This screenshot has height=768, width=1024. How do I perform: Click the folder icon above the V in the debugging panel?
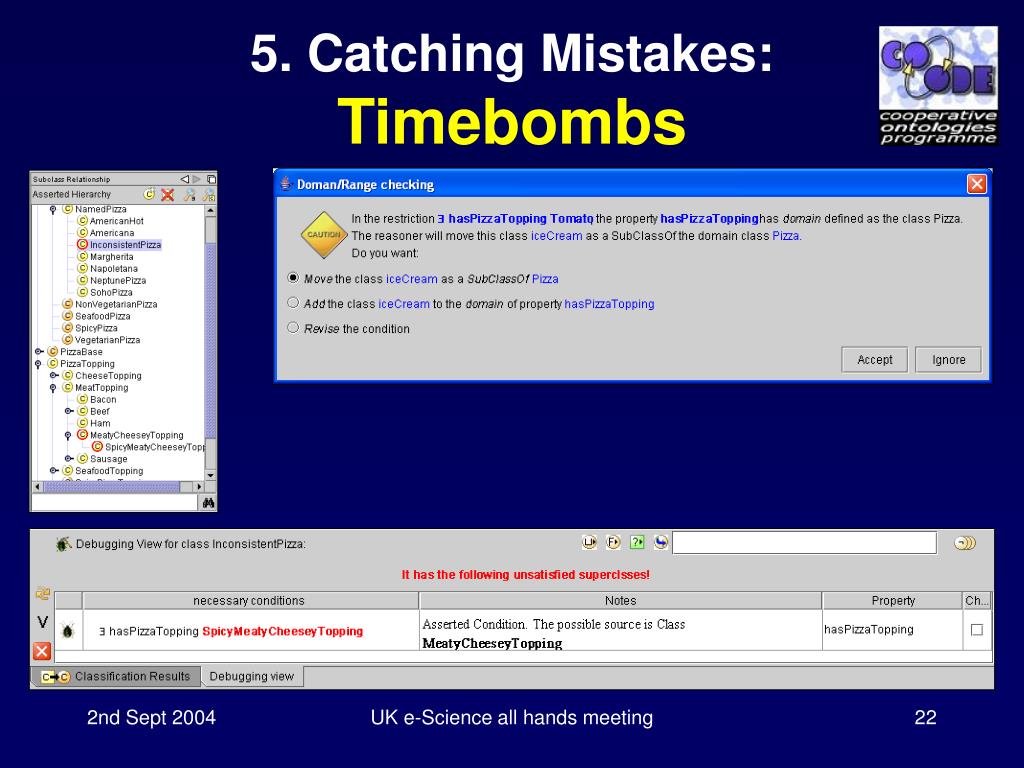coord(42,594)
